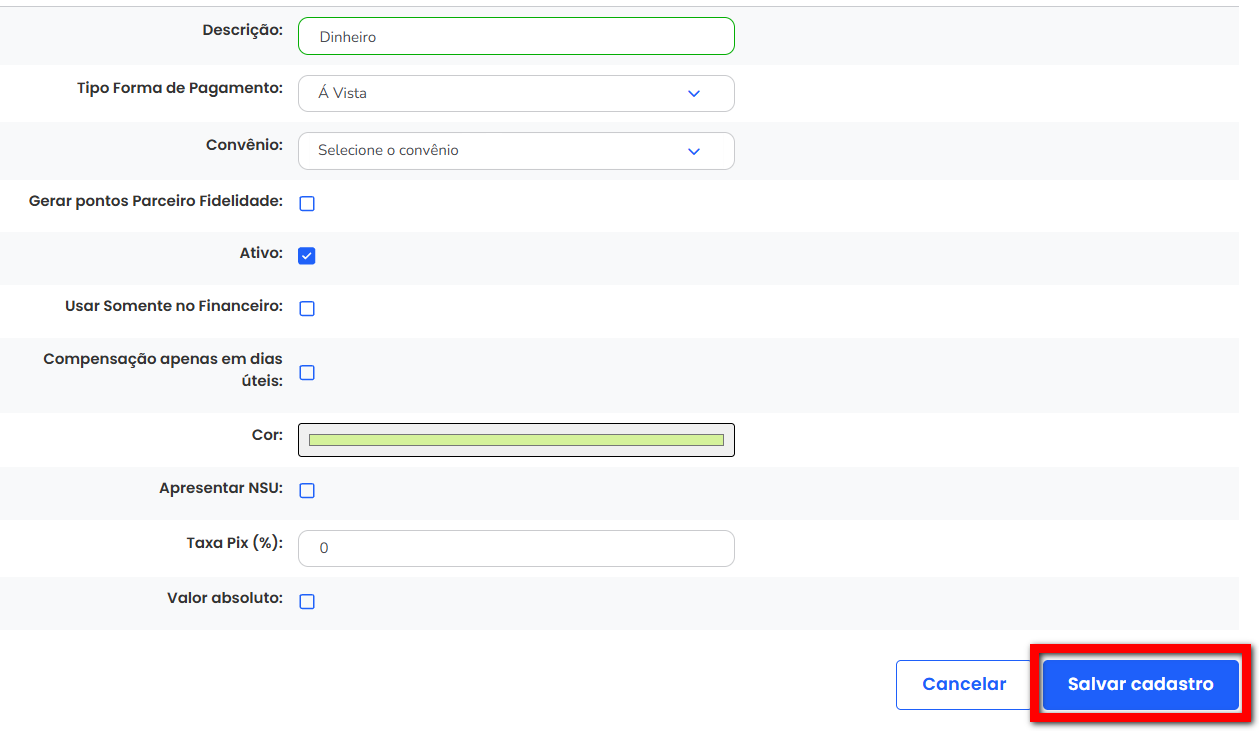Click the Salvar cadastro button

[1140, 685]
